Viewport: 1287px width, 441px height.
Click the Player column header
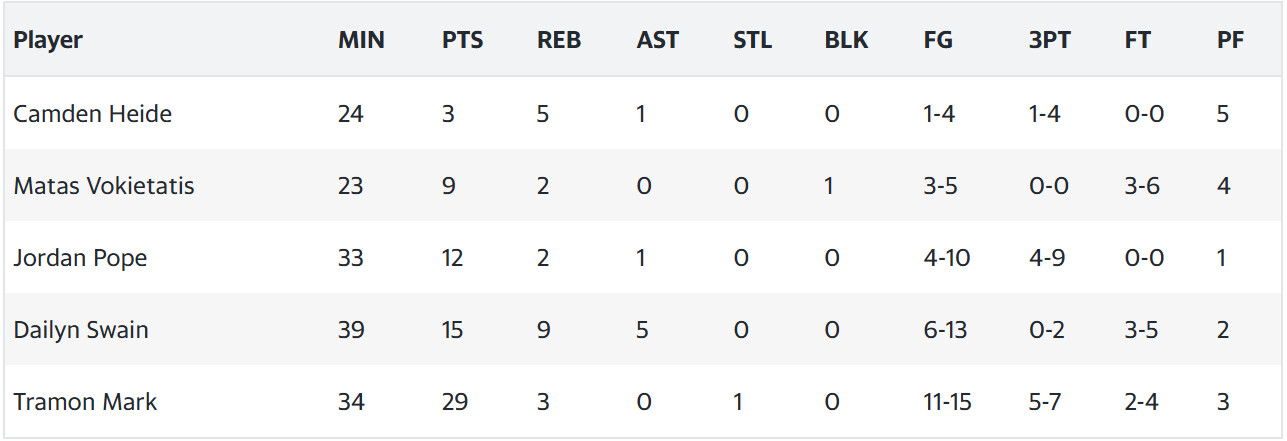[x=48, y=41]
